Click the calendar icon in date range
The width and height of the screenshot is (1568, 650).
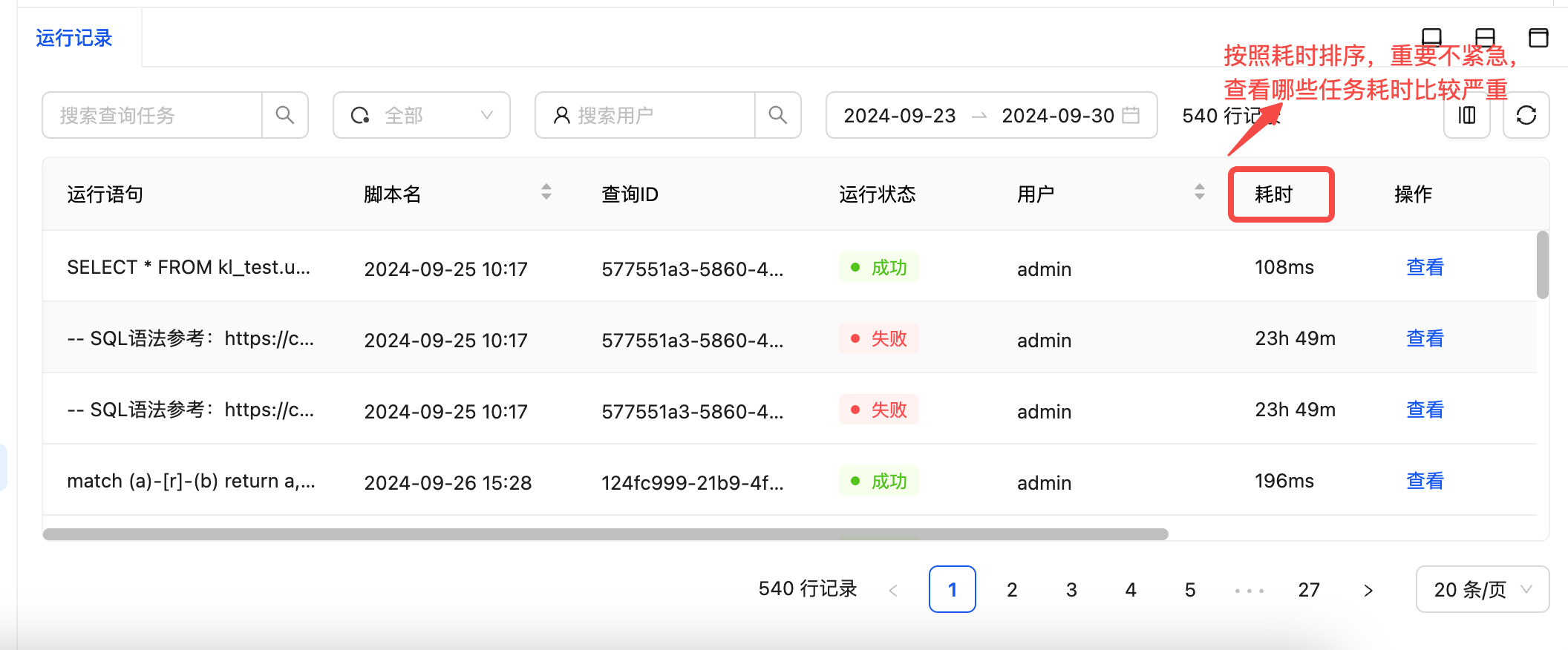tap(1131, 115)
